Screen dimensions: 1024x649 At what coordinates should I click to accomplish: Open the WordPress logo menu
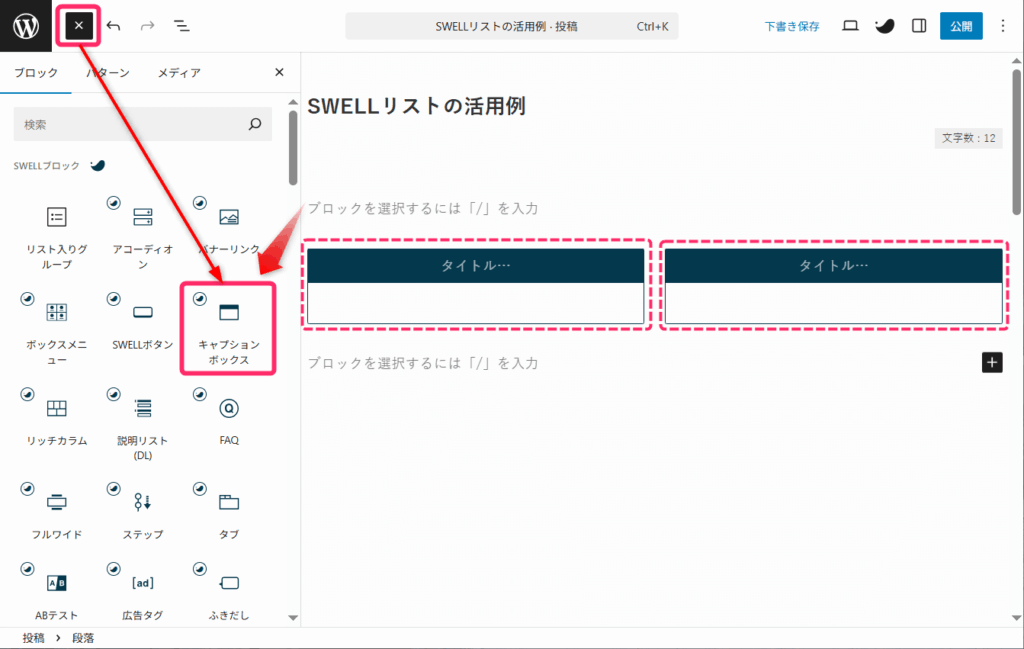coord(25,26)
